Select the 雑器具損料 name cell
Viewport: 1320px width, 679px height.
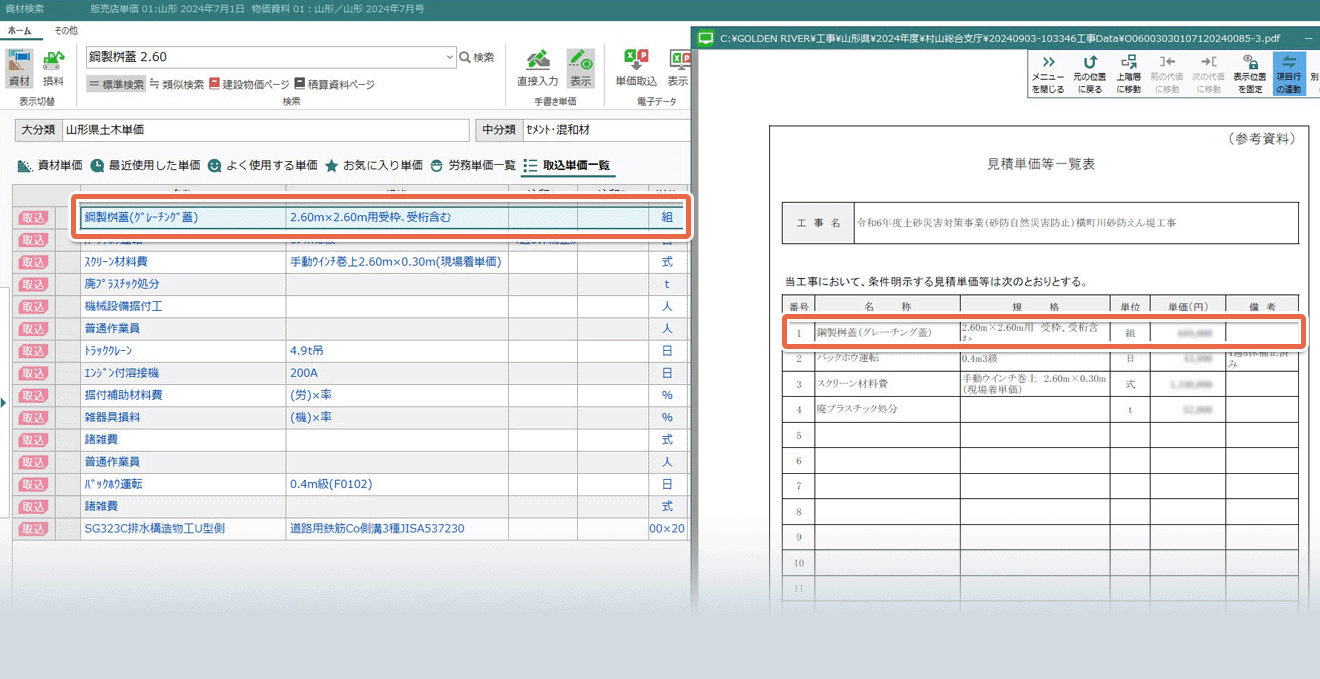pos(183,417)
